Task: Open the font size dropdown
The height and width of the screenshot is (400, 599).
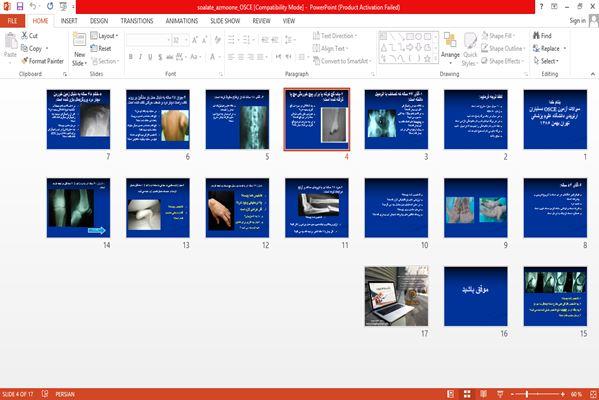Action: 186,40
